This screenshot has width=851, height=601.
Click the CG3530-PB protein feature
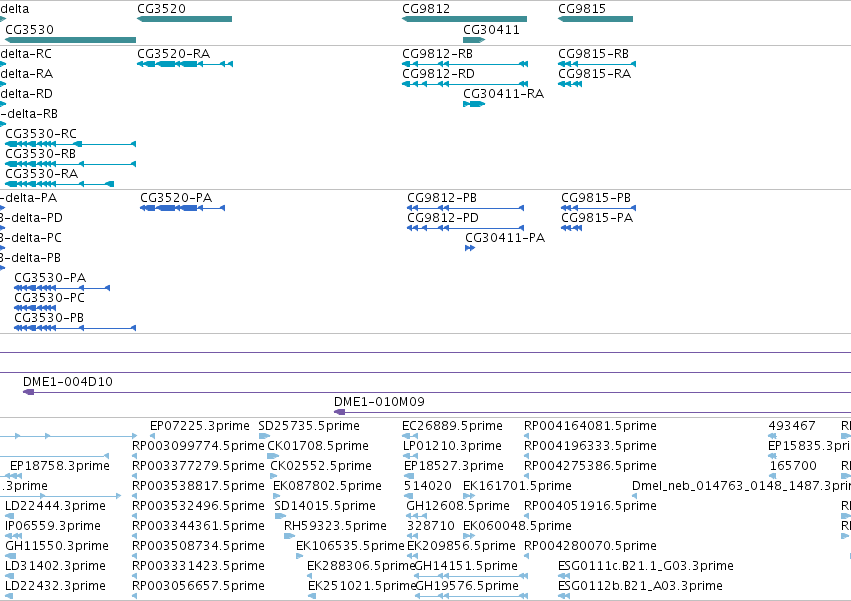point(75,328)
